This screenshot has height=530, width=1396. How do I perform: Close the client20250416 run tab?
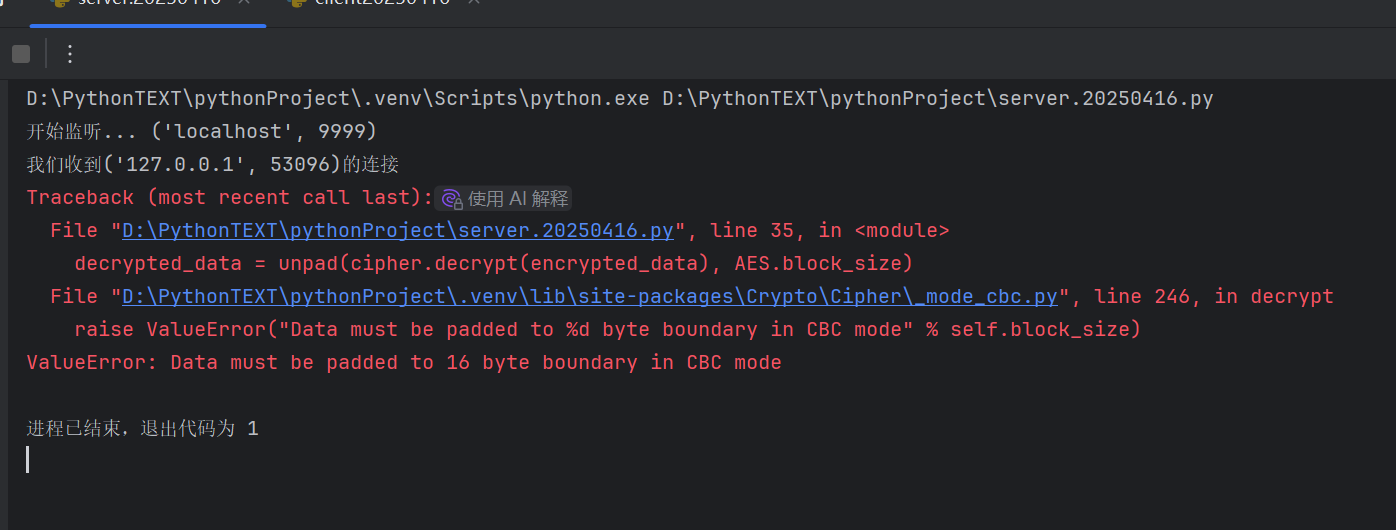(x=474, y=3)
